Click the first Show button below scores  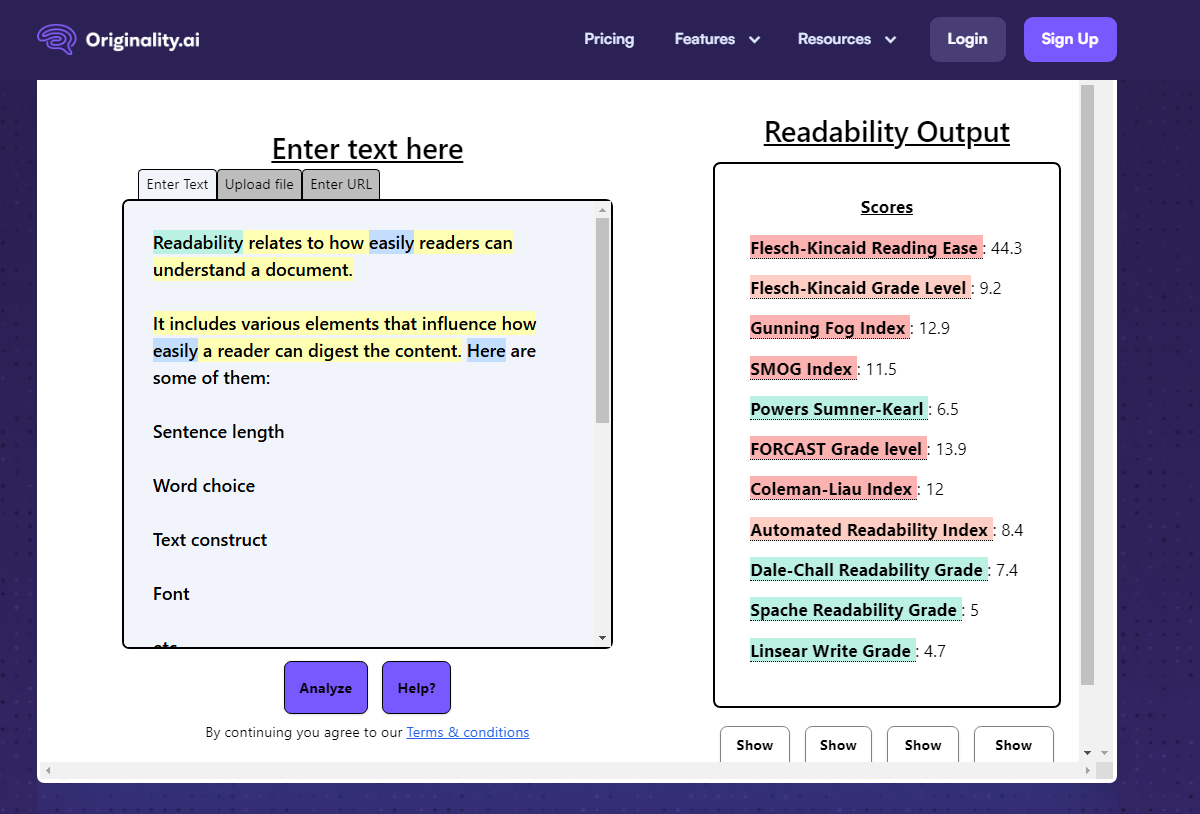coord(754,745)
